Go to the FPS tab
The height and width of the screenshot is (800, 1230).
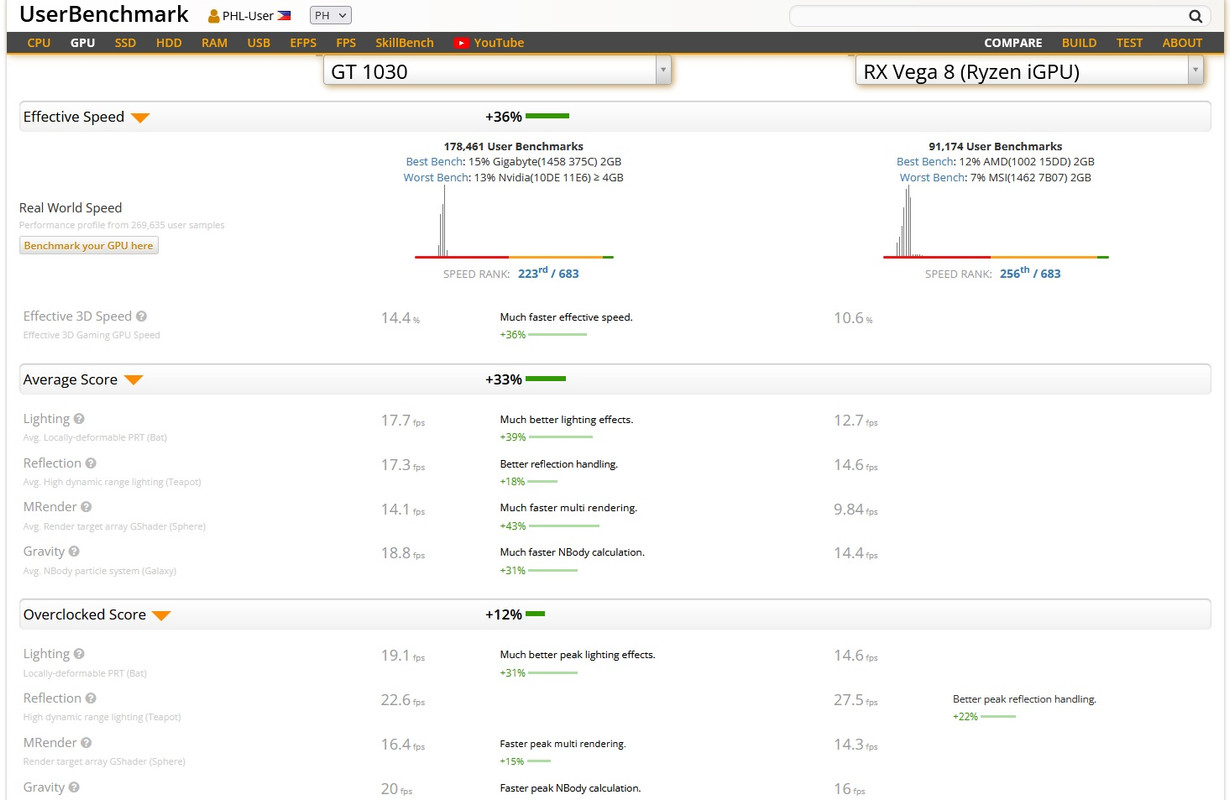click(346, 43)
